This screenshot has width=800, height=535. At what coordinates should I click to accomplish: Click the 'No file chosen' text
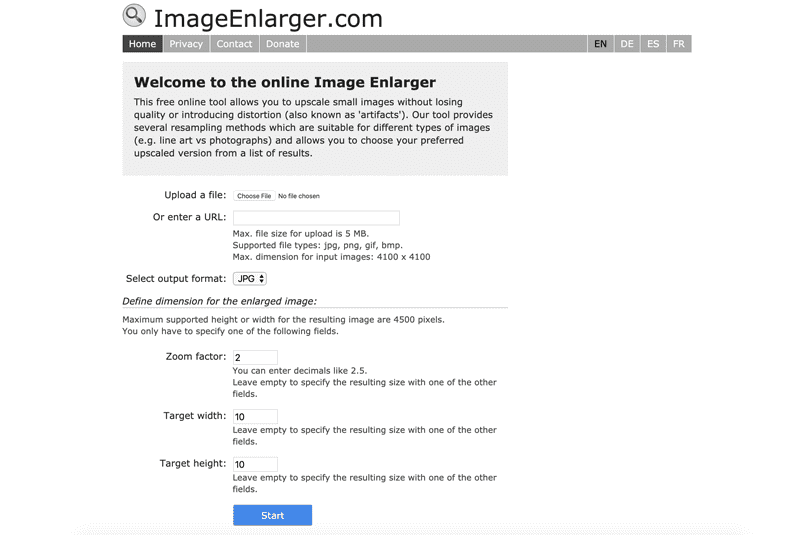click(299, 196)
